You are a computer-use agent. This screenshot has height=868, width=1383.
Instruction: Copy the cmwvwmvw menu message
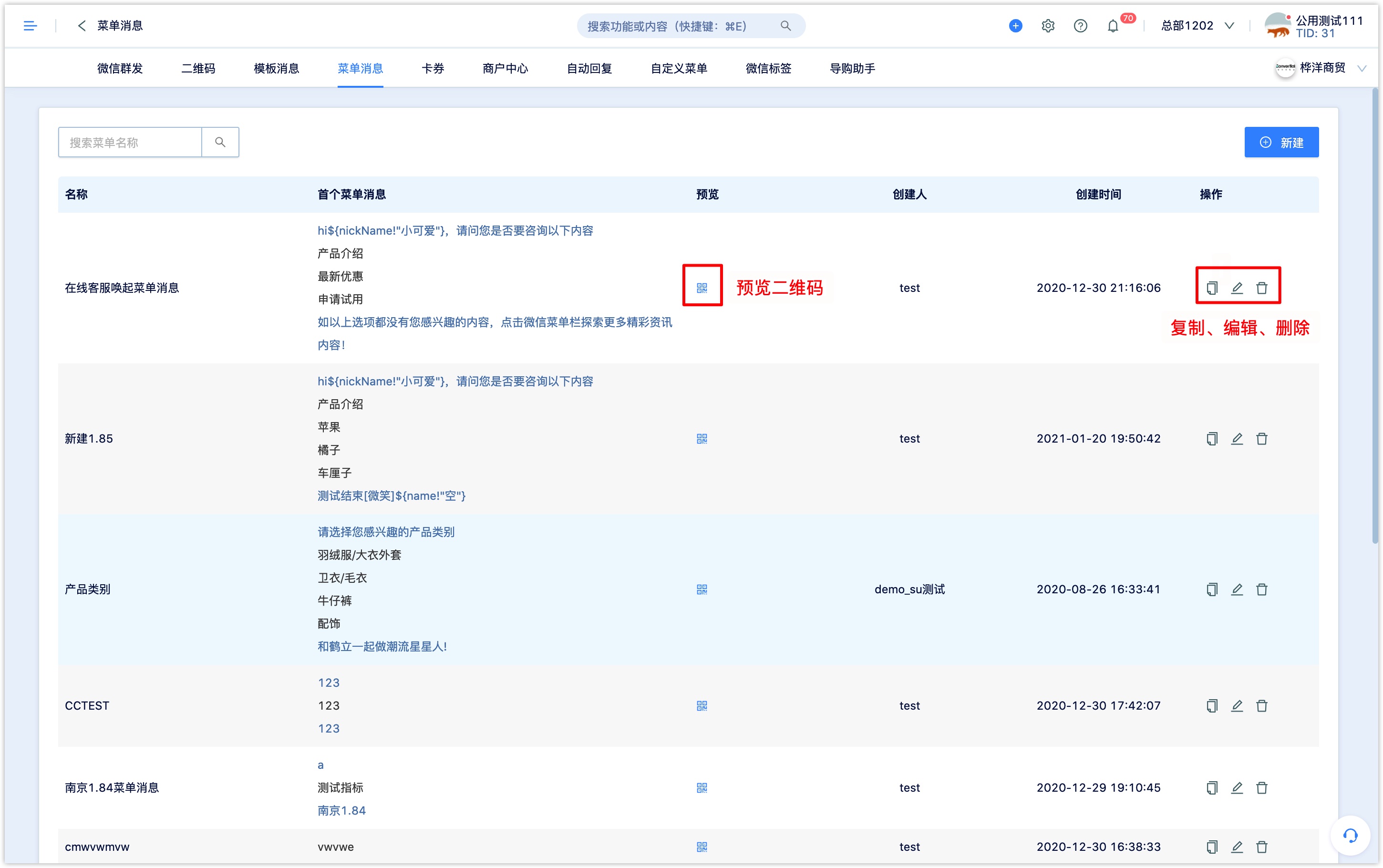[x=1211, y=847]
